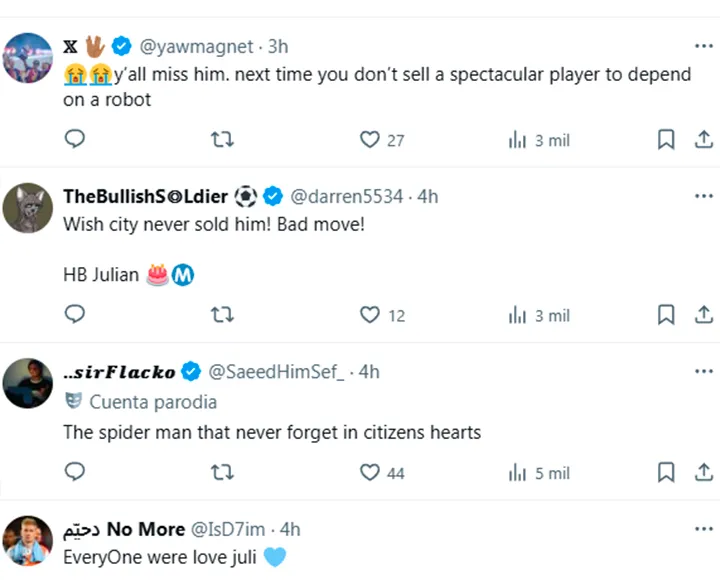Retweet the 'Wish city never sold him' post
720x580 pixels.
pos(222,314)
